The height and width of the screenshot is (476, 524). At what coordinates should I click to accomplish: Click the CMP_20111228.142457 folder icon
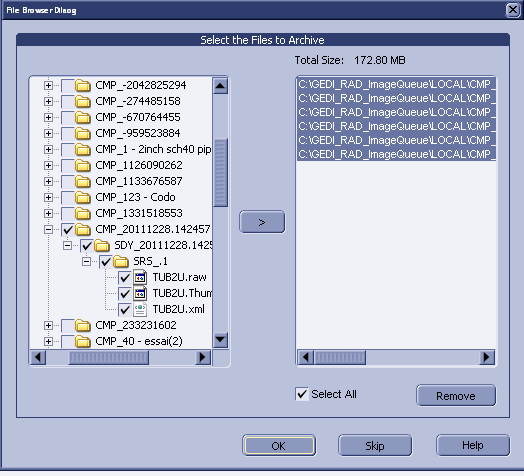click(x=83, y=229)
